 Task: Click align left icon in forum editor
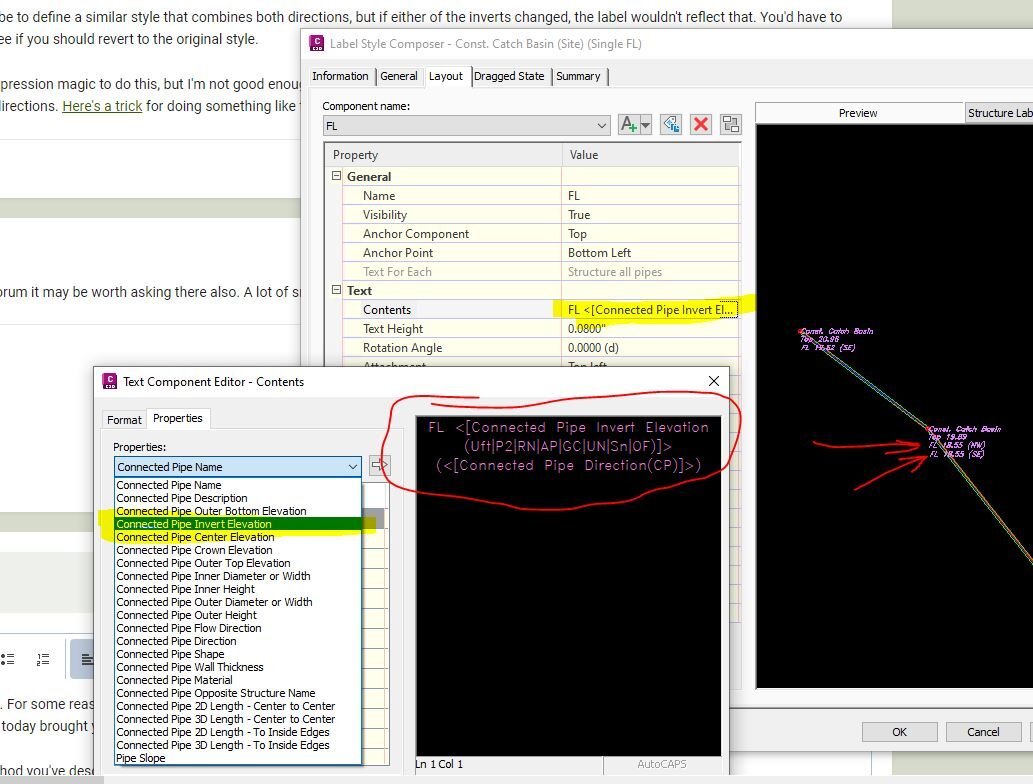(x=86, y=659)
